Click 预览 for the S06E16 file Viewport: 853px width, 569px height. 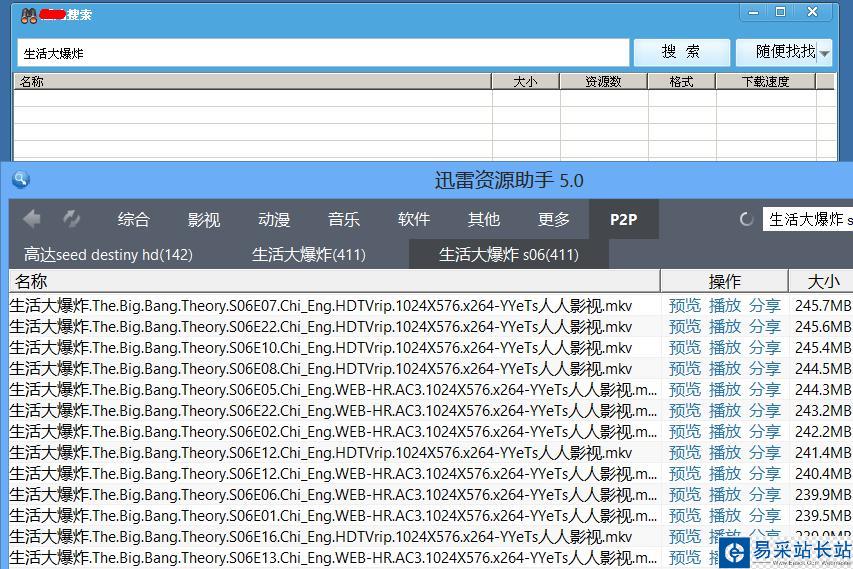coord(684,537)
